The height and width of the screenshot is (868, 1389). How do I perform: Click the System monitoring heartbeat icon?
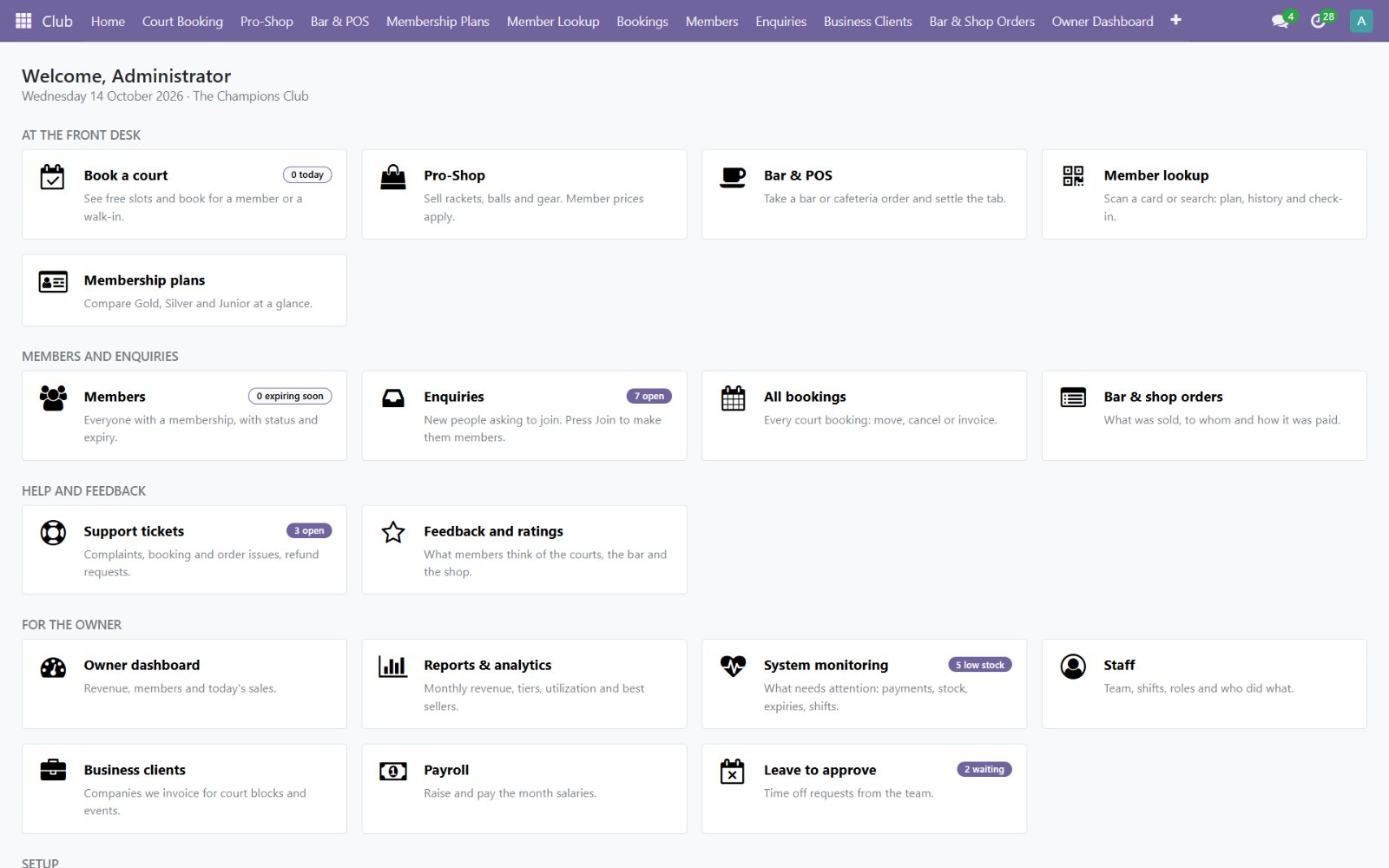pyautogui.click(x=733, y=667)
